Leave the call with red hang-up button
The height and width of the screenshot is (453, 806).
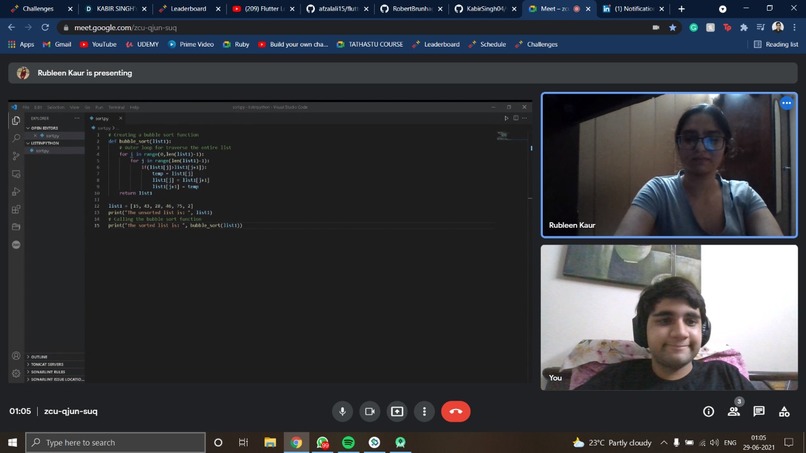point(455,411)
